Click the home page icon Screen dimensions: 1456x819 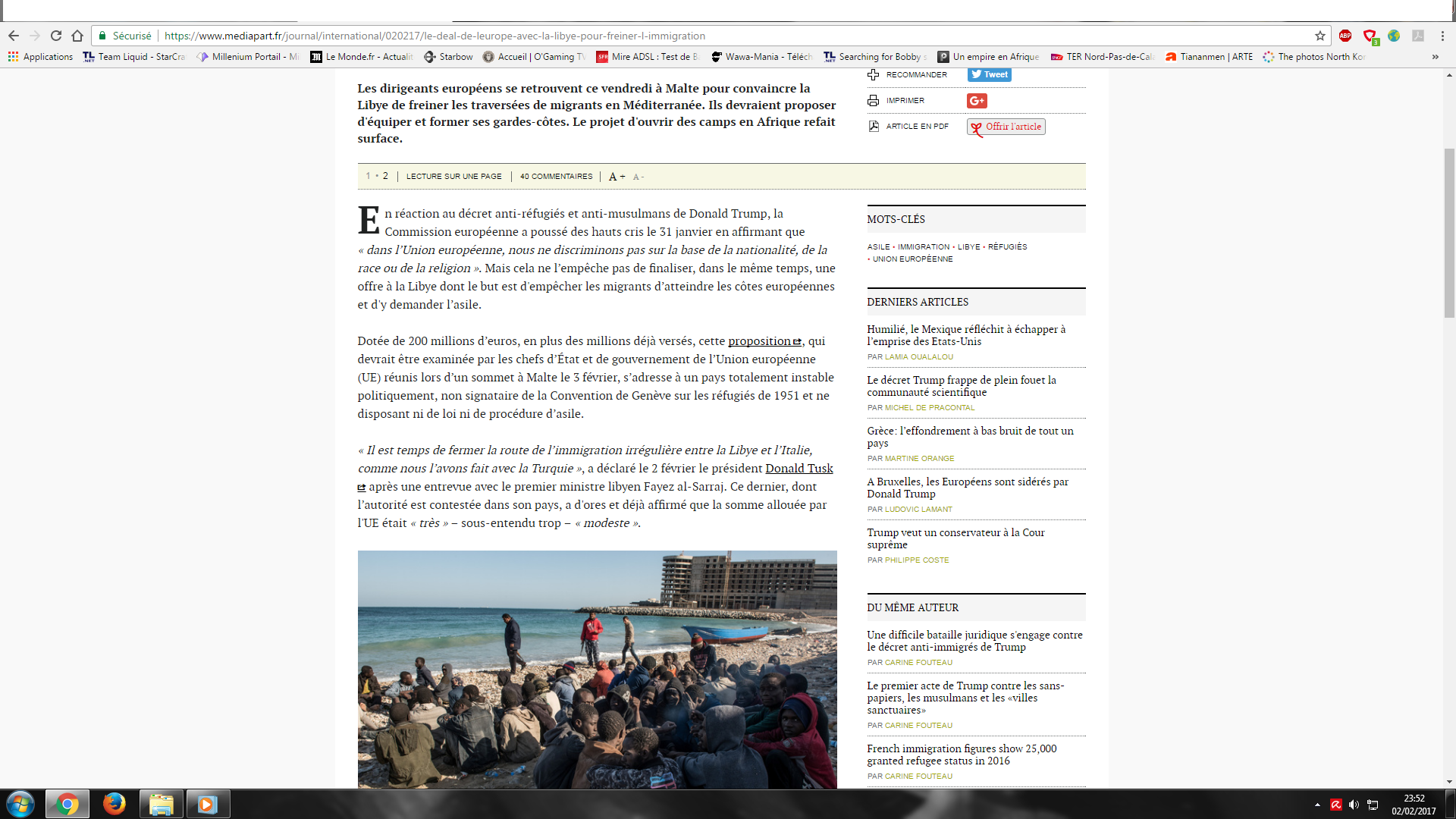[77, 36]
